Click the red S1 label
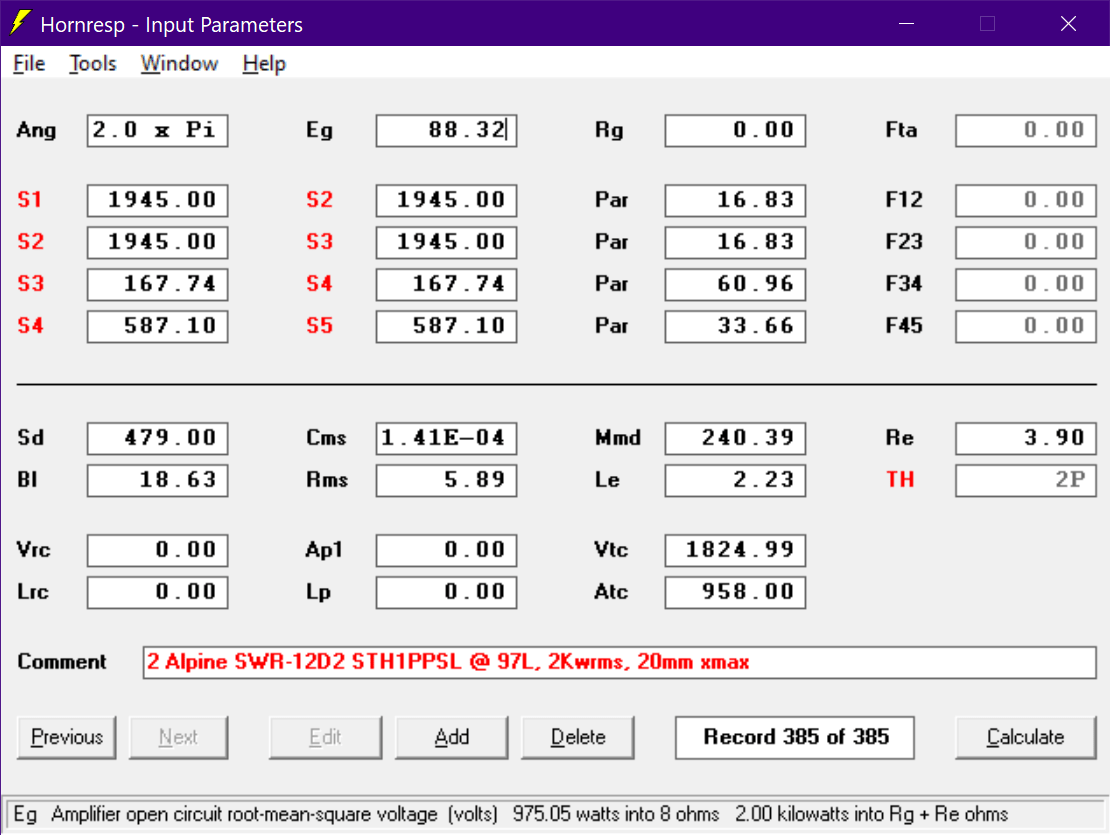 point(30,200)
